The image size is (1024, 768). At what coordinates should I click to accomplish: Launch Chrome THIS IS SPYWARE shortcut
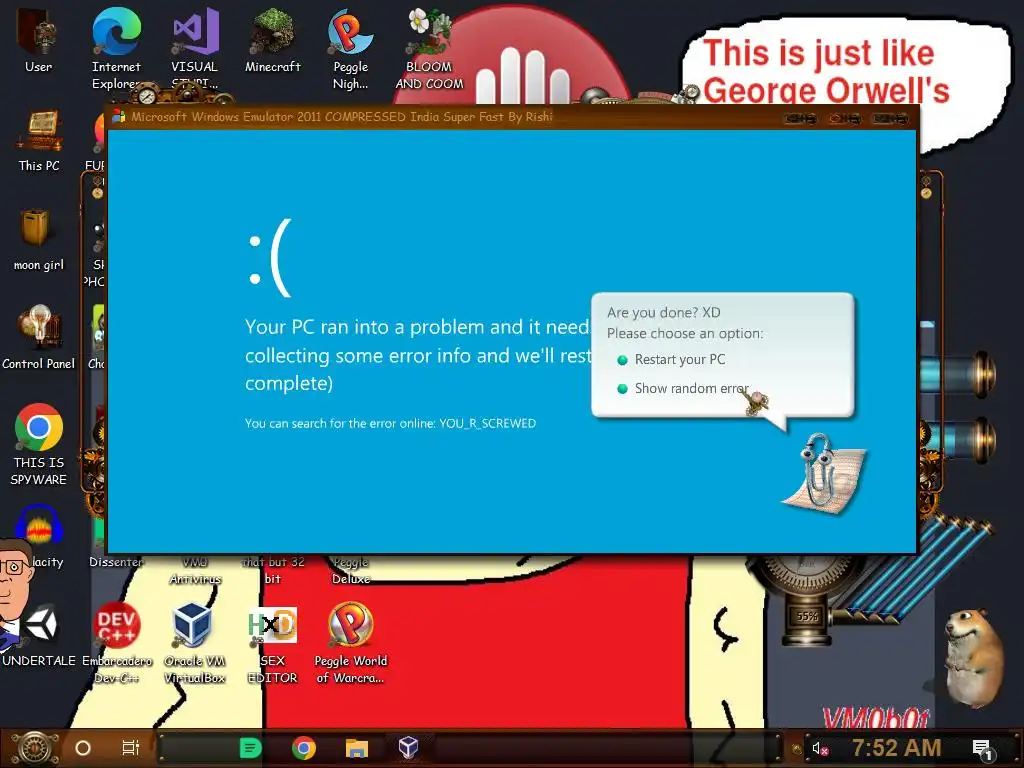click(x=39, y=444)
